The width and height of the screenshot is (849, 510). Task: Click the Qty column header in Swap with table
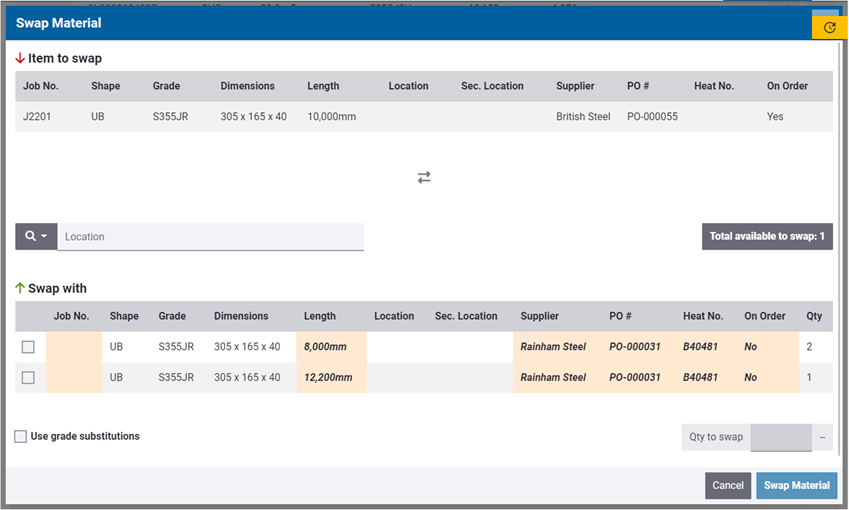tap(814, 316)
